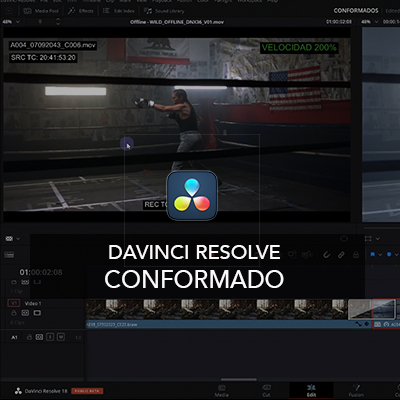
Task: Disable the Video 1 track visibility
Action: coord(37,313)
